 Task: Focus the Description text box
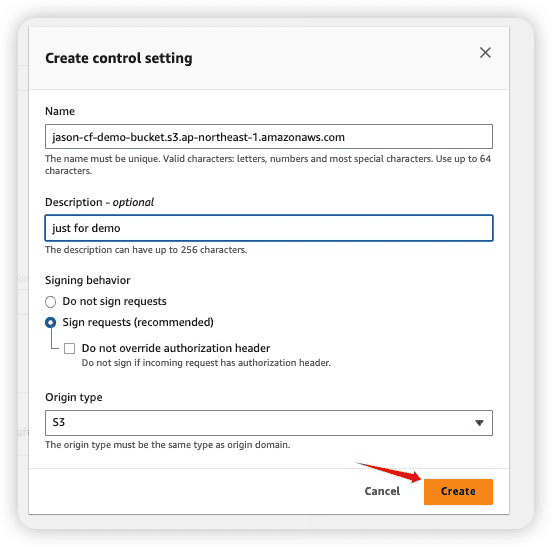[269, 228]
